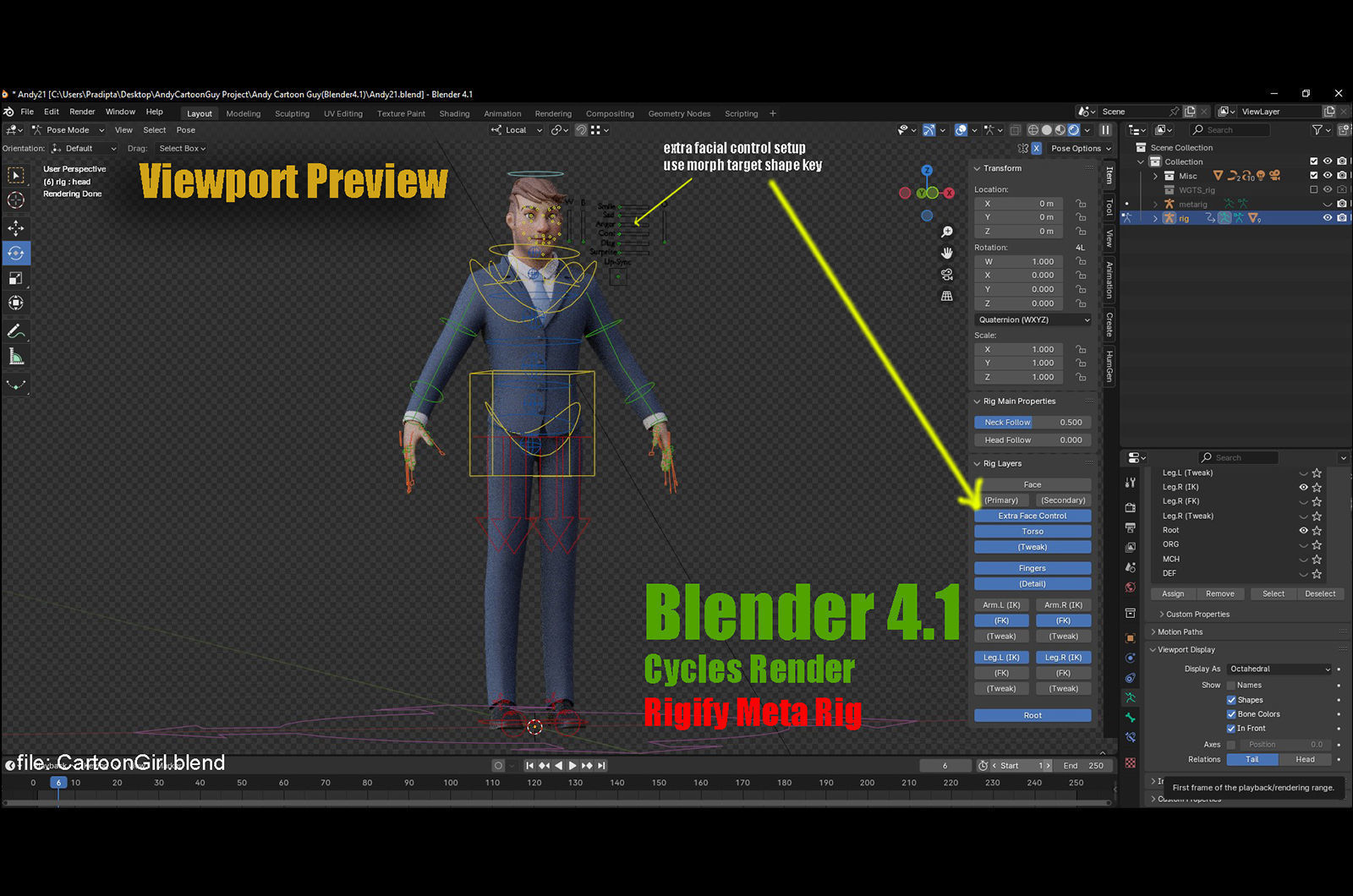
Task: Disable the Shapes checkbox
Action: [x=1231, y=700]
